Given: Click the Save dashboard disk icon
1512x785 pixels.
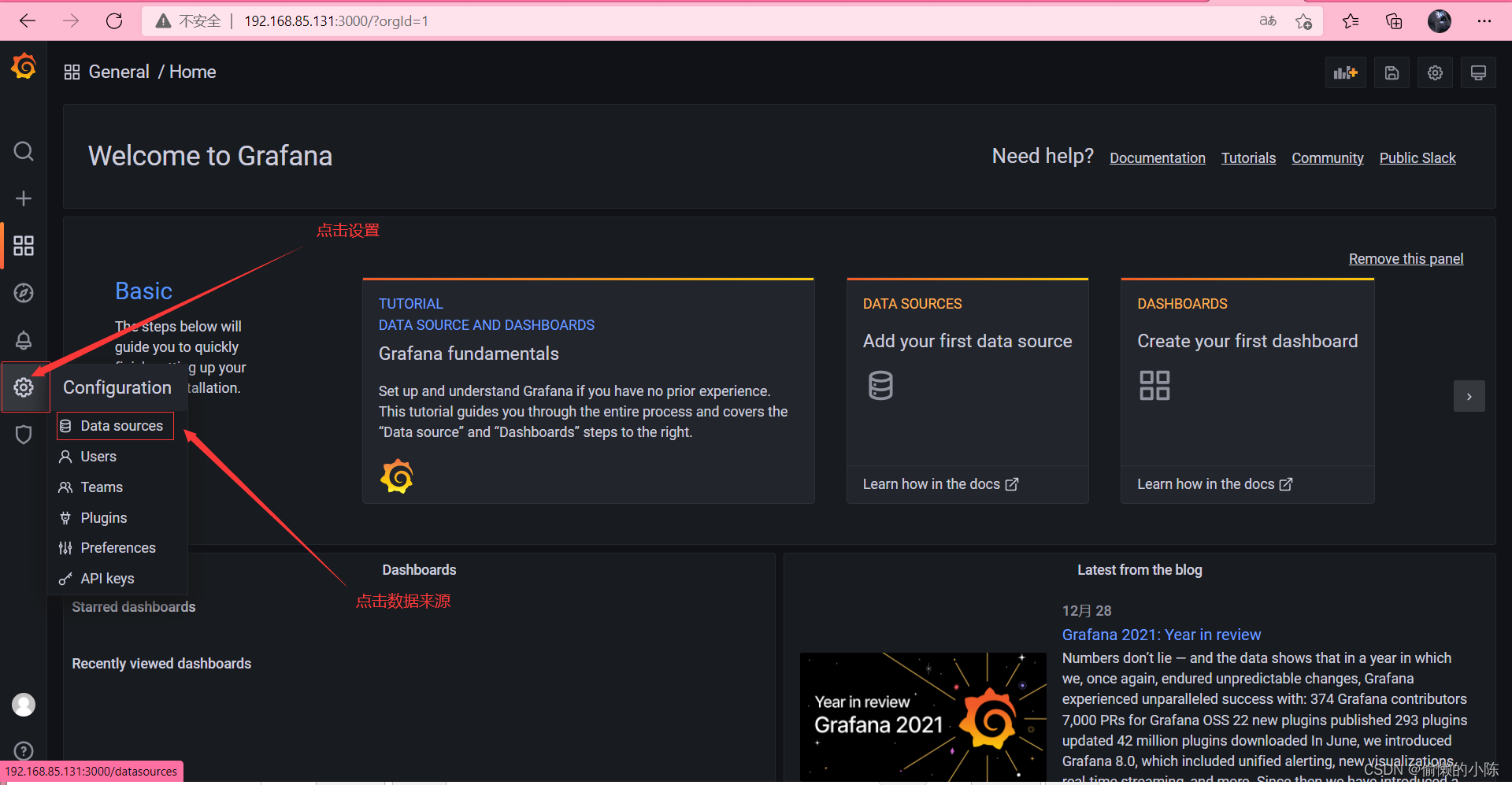Looking at the screenshot, I should [x=1392, y=73].
